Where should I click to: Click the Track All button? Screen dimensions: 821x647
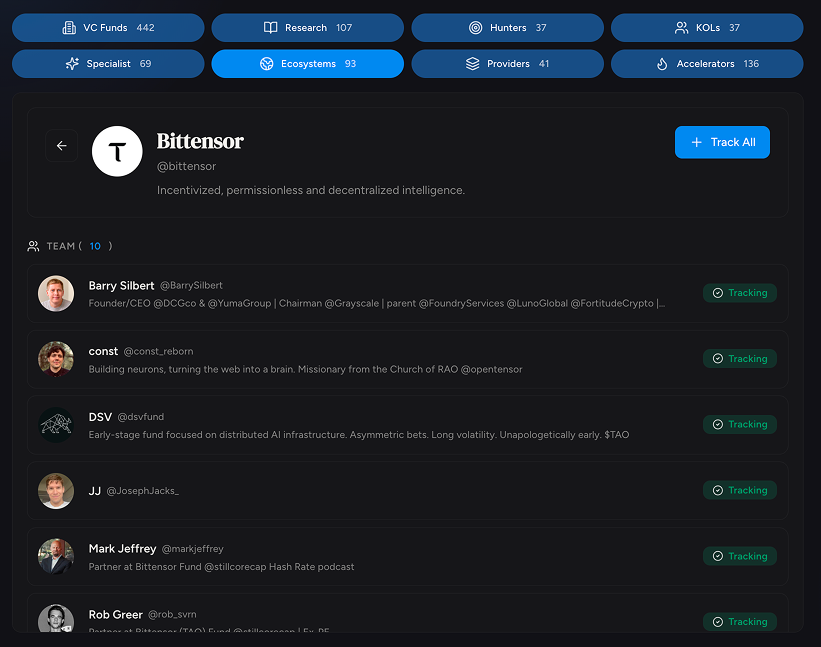(722, 142)
